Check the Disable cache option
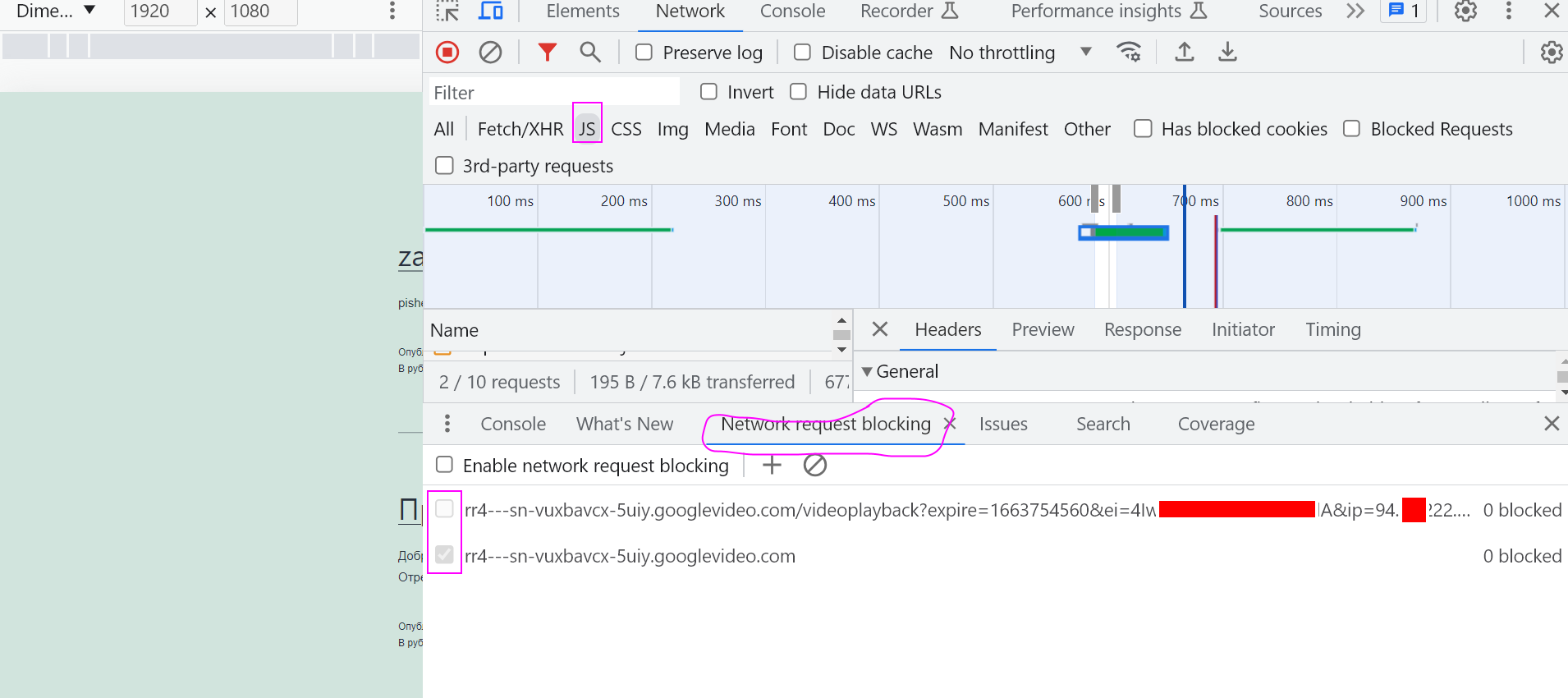 (803, 53)
